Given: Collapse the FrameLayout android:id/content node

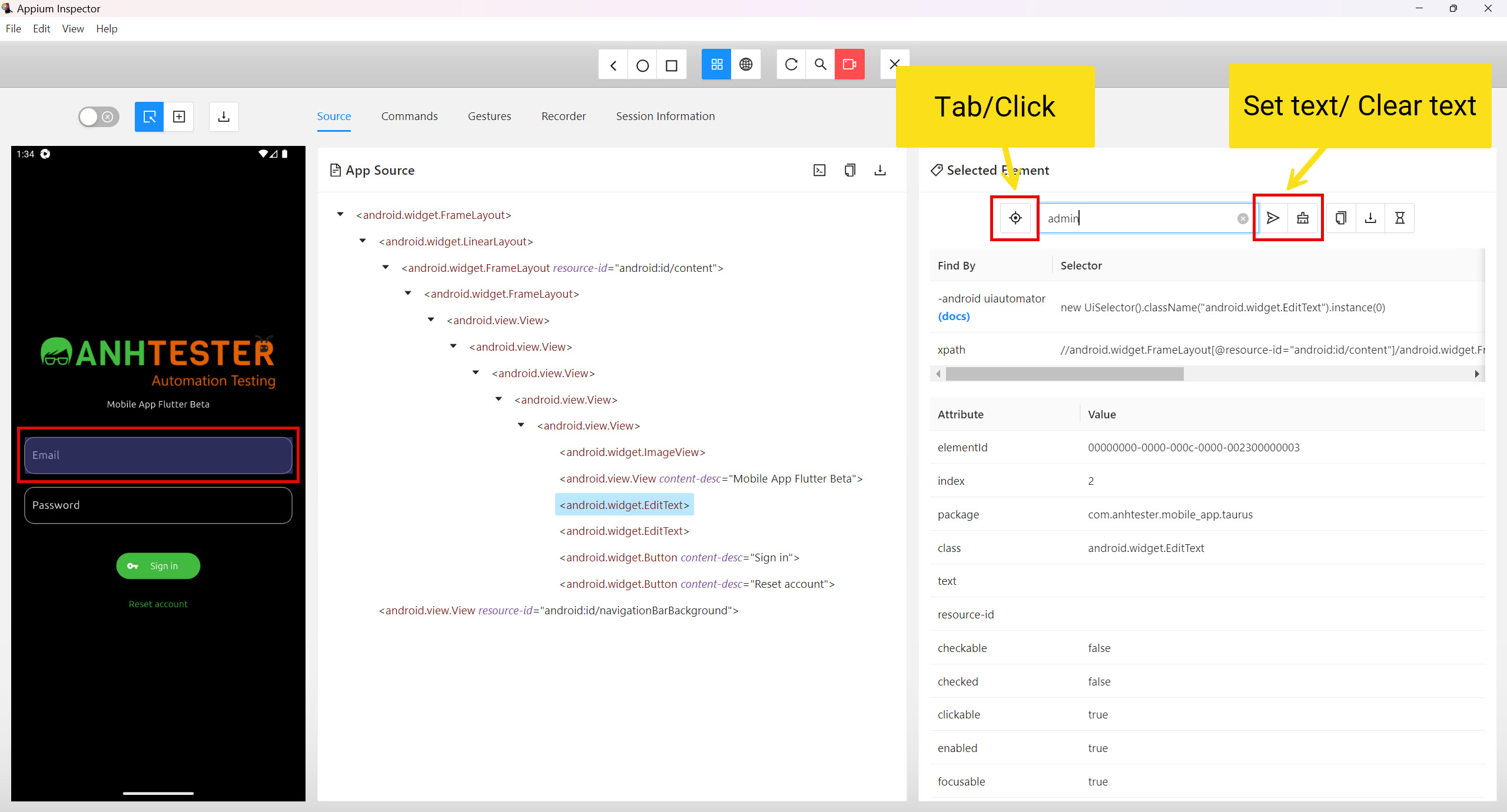Looking at the screenshot, I should [x=386, y=268].
